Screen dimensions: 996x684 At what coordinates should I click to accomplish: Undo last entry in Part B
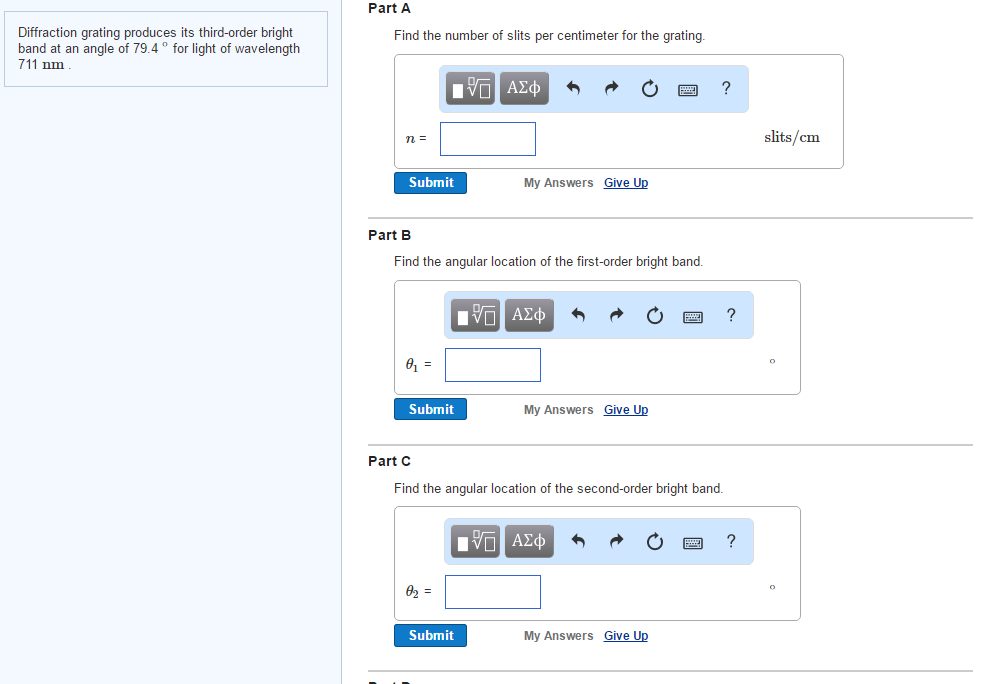click(578, 316)
